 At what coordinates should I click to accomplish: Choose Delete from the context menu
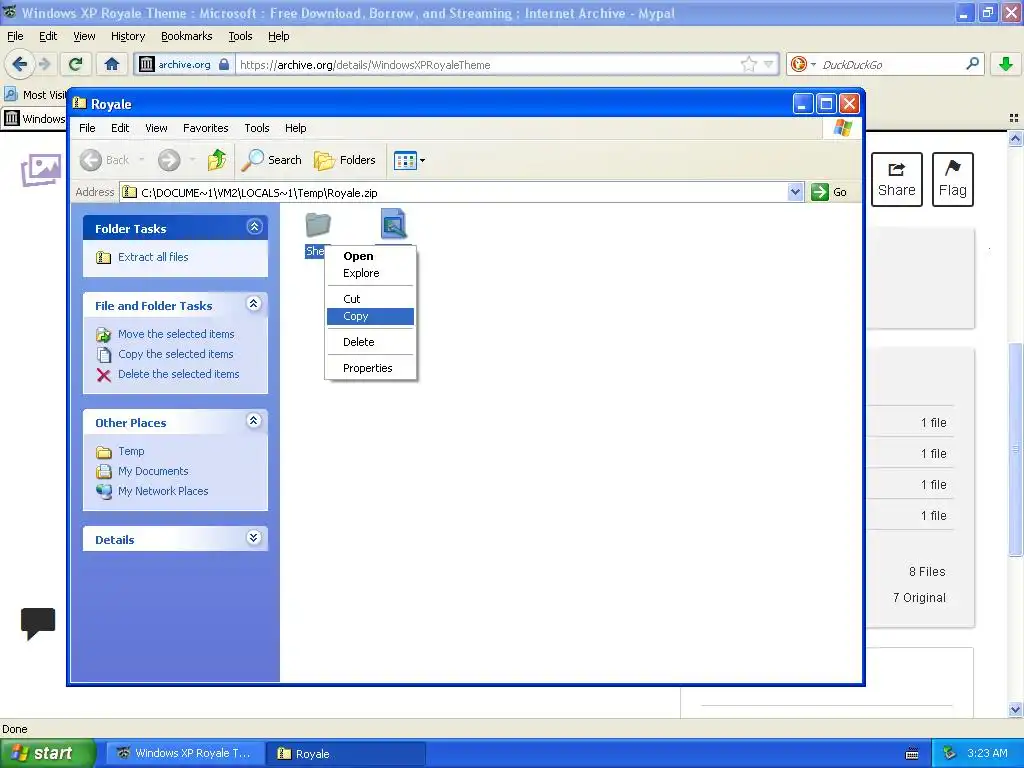[x=370, y=342]
